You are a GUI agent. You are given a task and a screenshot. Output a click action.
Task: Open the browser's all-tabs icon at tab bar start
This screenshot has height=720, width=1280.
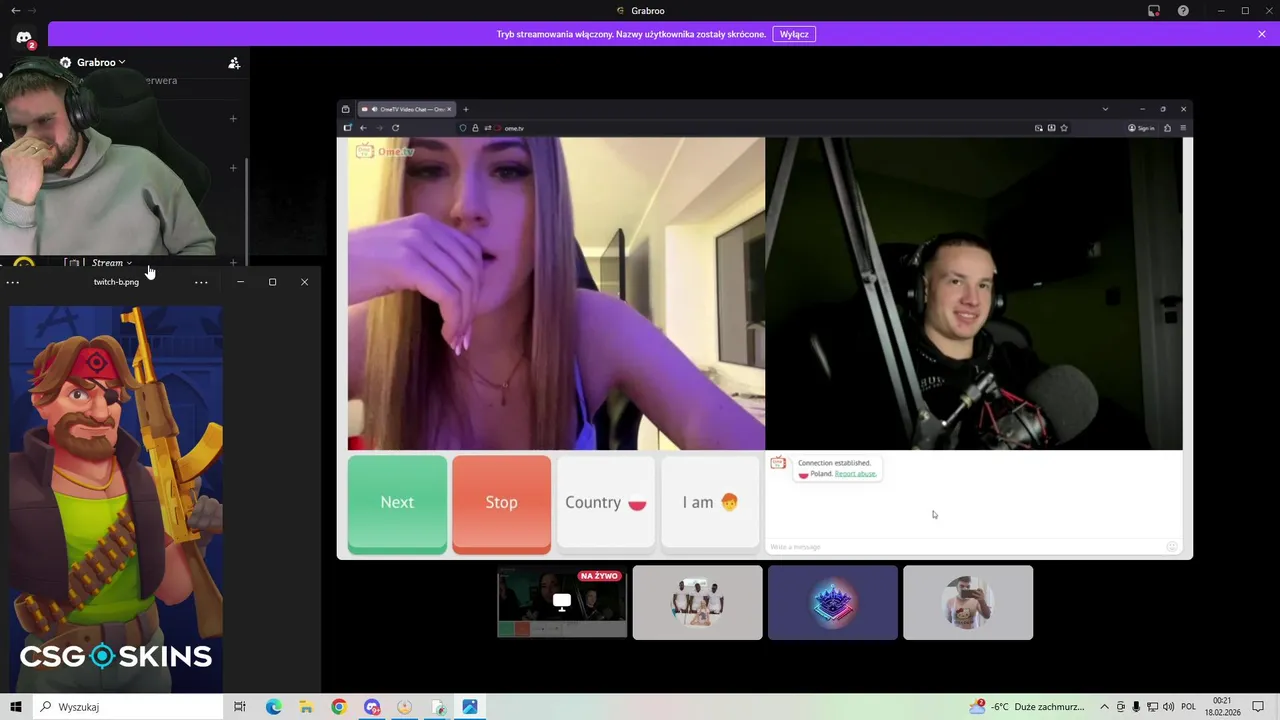(x=346, y=109)
